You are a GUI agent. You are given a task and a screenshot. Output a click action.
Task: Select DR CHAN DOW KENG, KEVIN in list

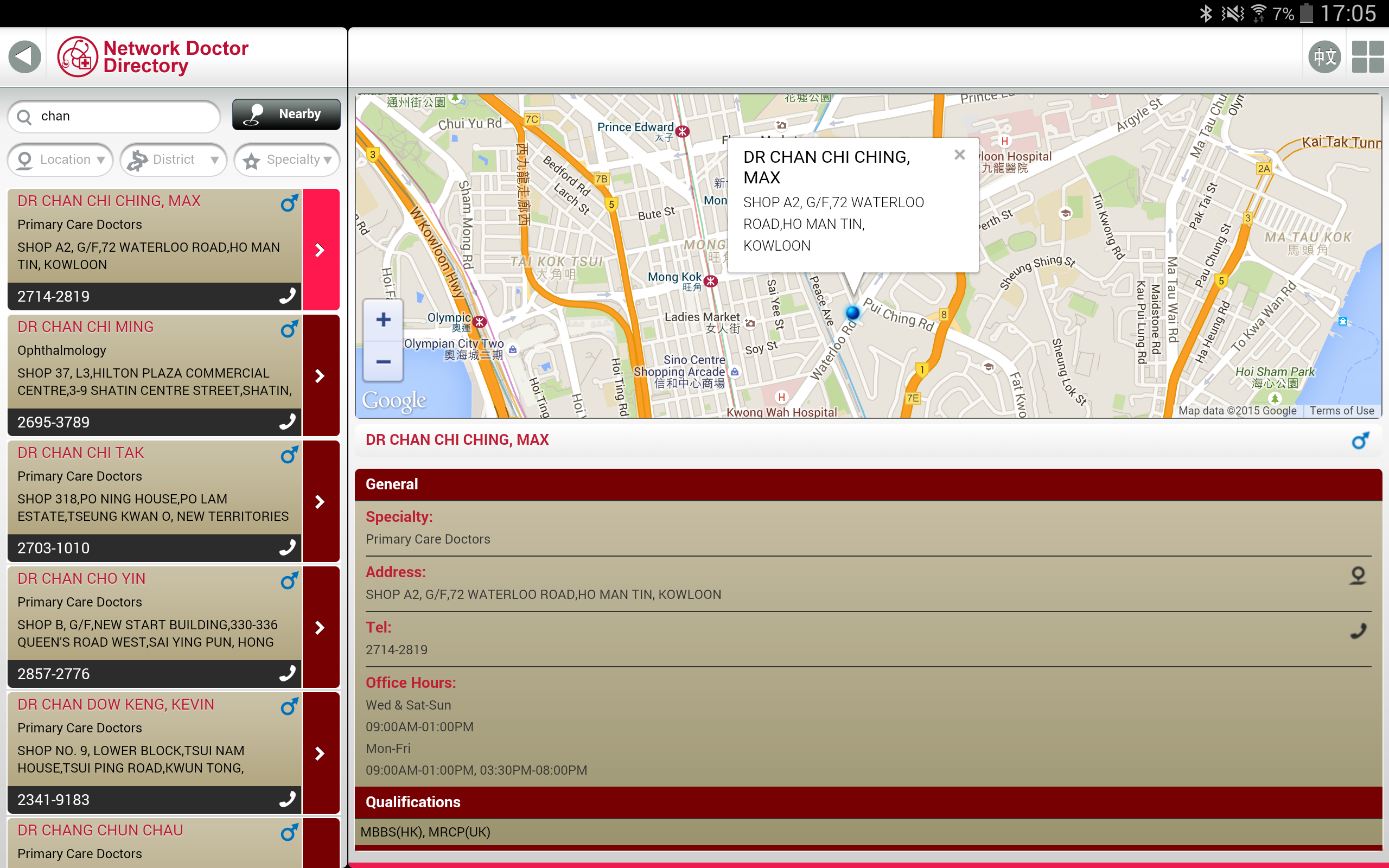point(116,704)
